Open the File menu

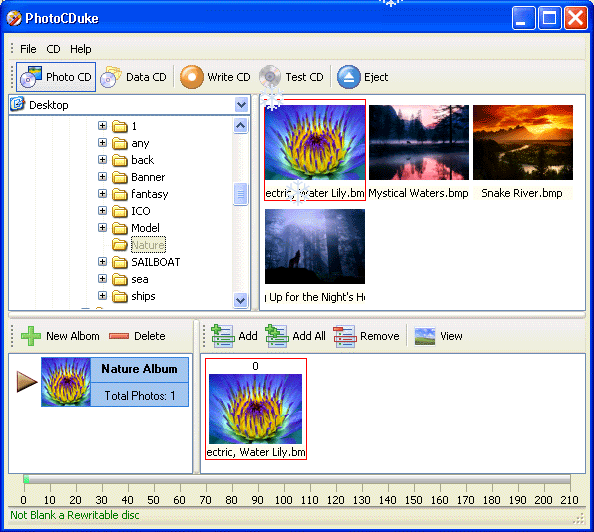[28, 49]
